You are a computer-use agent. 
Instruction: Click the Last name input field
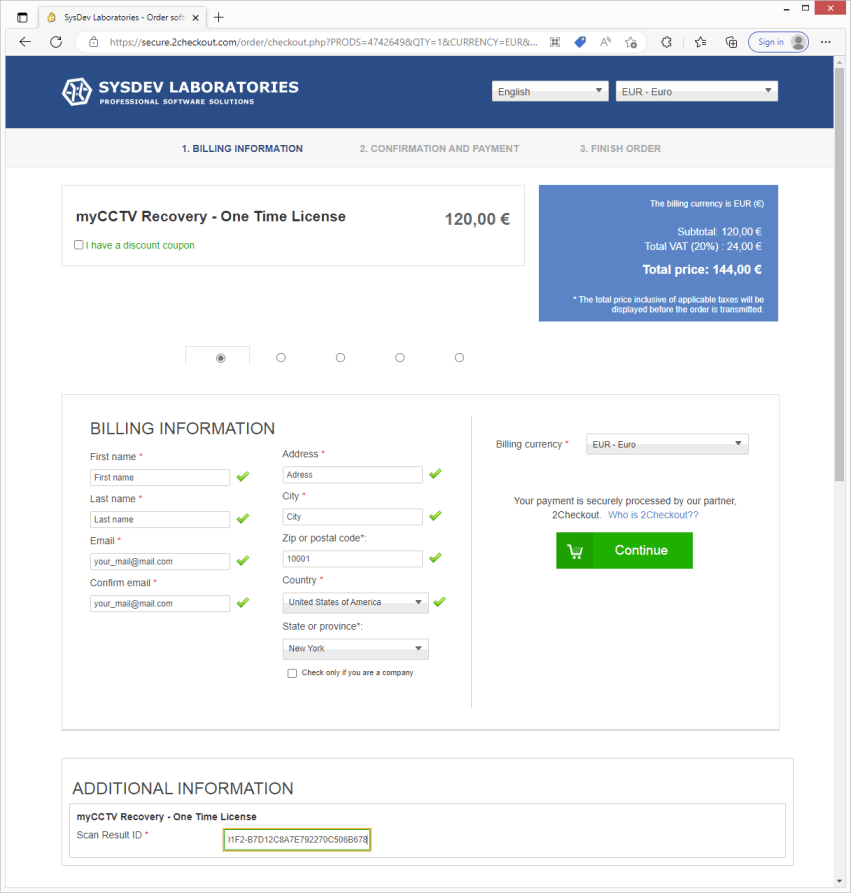click(160, 519)
